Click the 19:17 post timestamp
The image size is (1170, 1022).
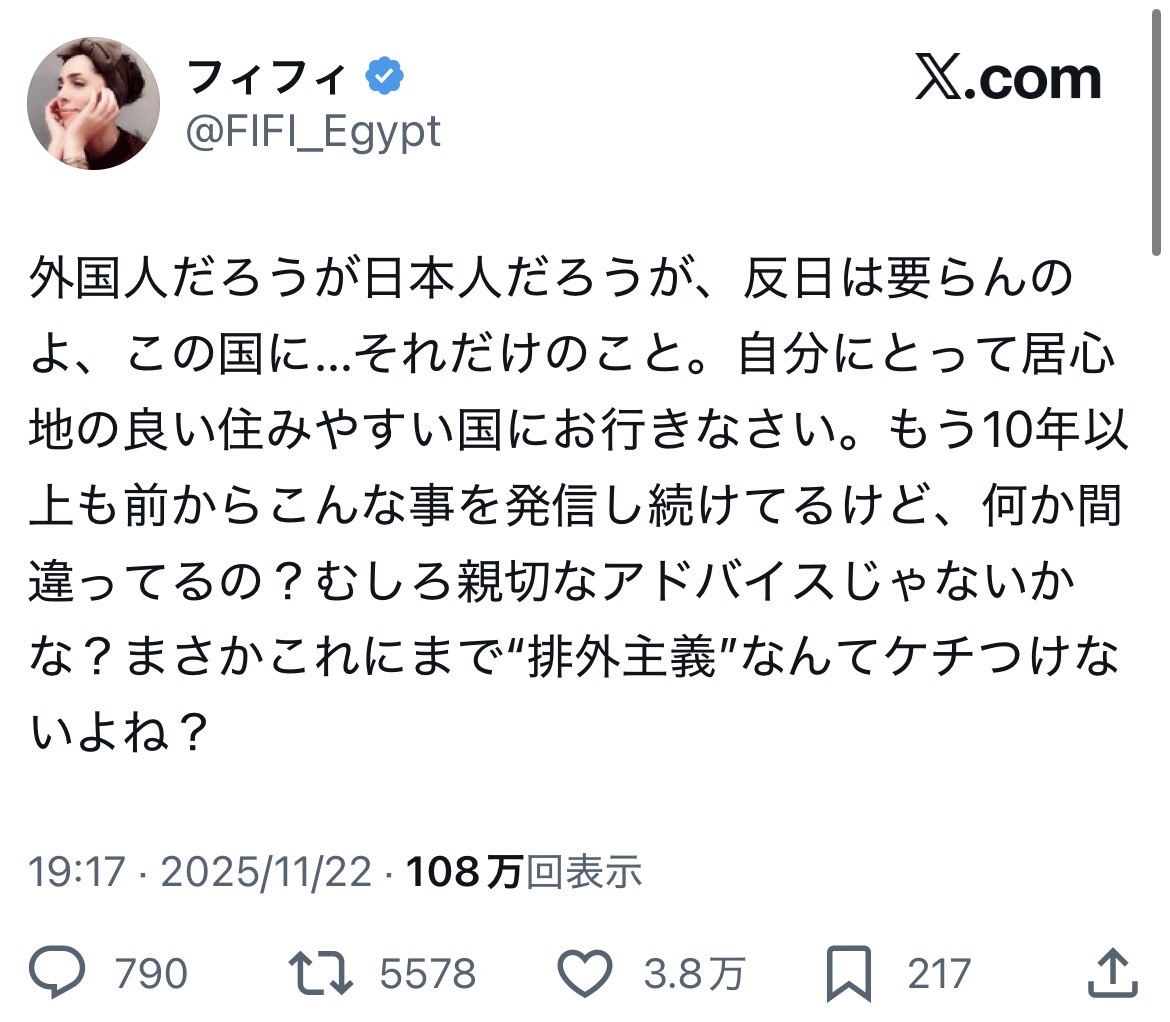(x=76, y=872)
